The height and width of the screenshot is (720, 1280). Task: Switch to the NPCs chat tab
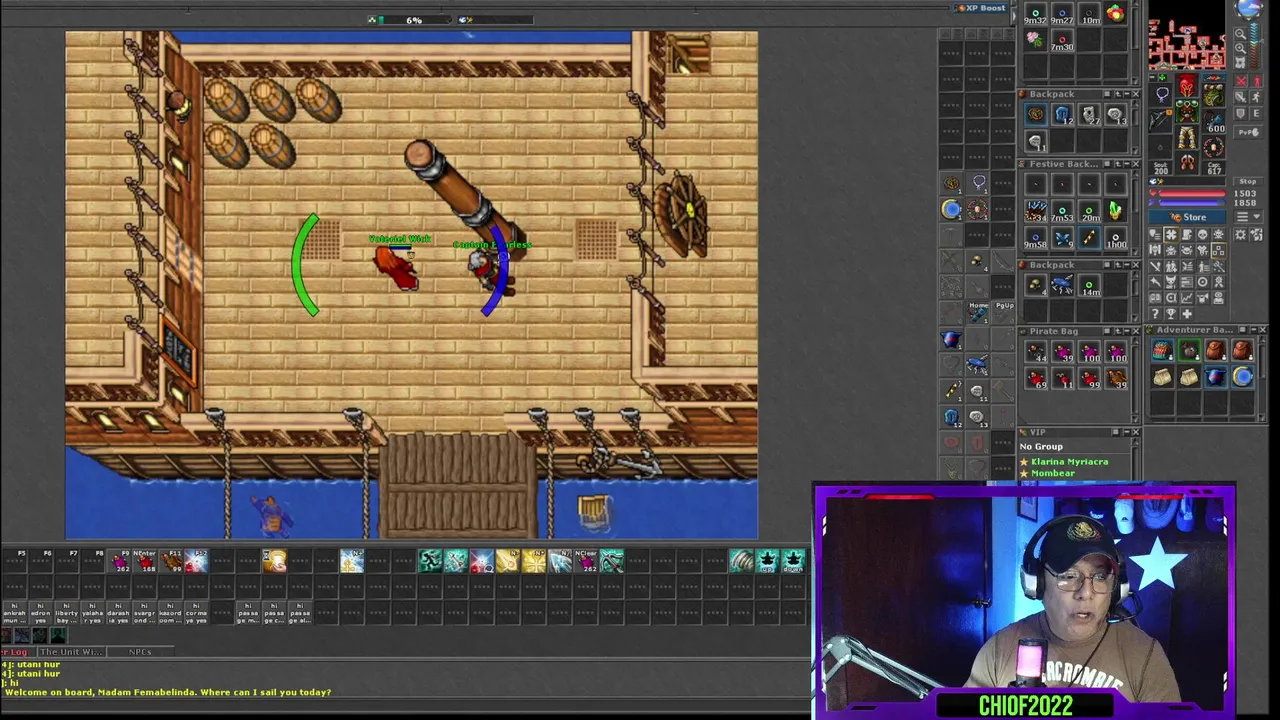(140, 652)
